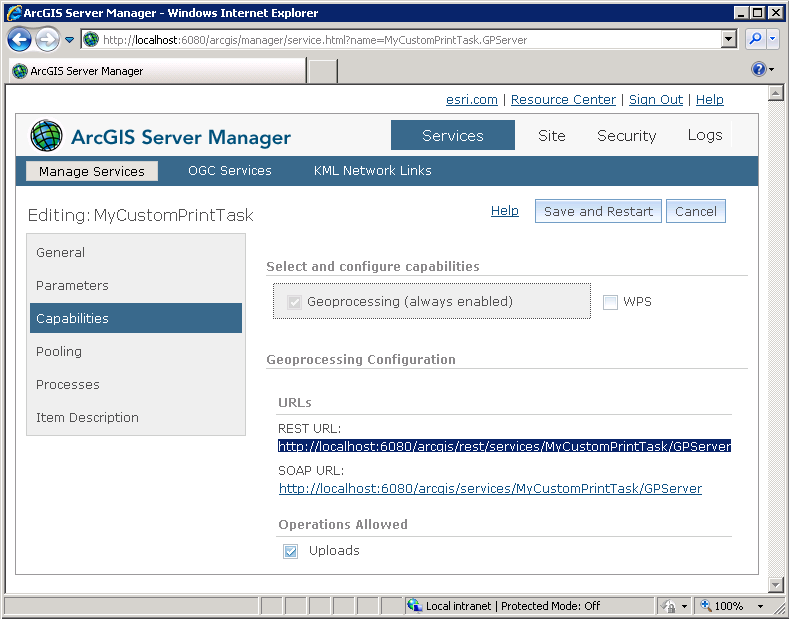This screenshot has width=789, height=619.
Task: Click the Cancel button
Action: coord(695,211)
